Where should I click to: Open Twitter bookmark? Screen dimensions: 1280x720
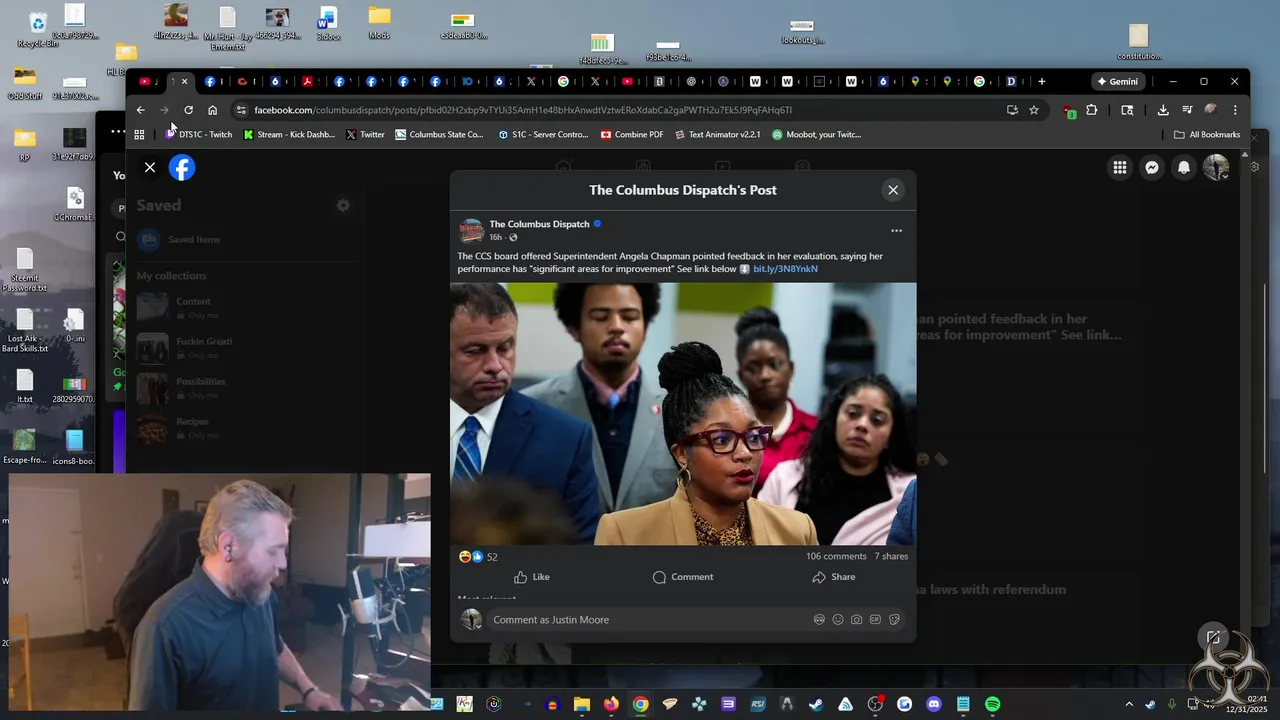click(x=365, y=135)
